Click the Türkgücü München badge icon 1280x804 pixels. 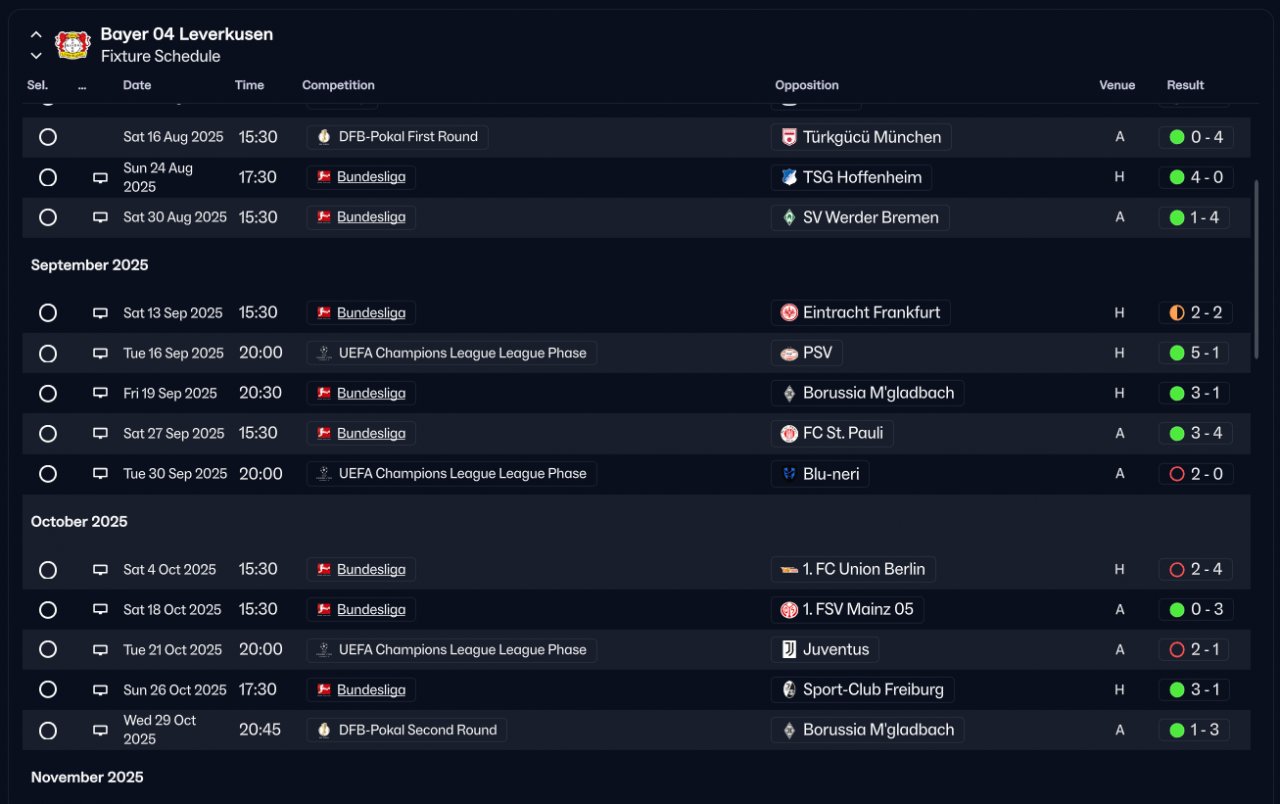pyautogui.click(x=789, y=137)
